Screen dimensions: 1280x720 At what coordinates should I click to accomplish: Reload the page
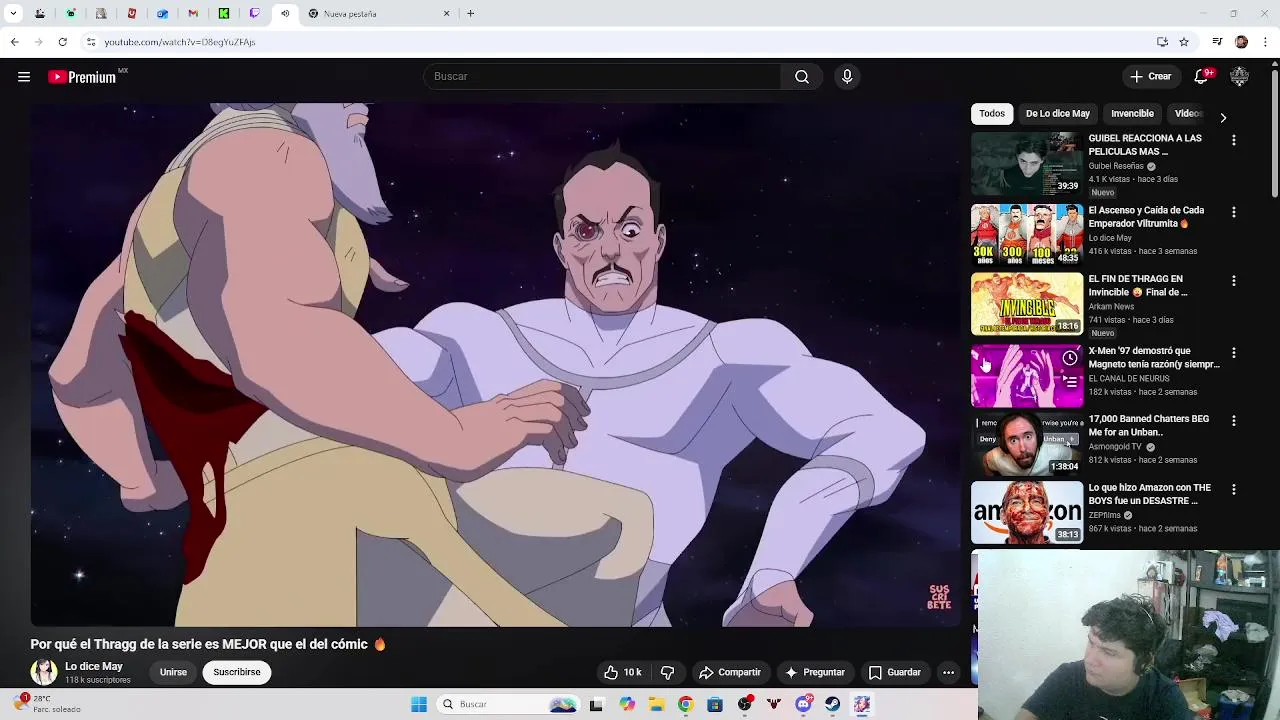pyautogui.click(x=62, y=42)
